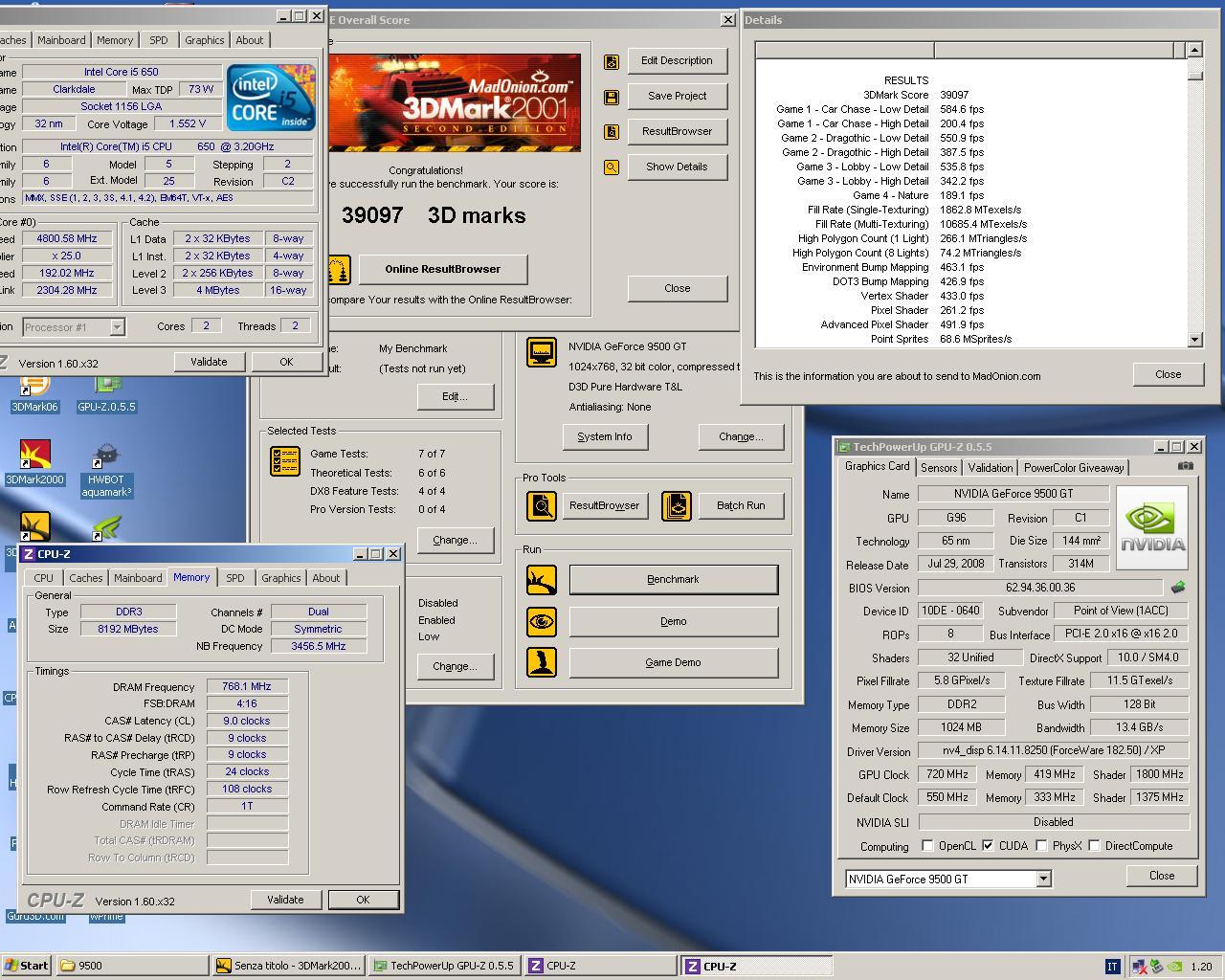Viewport: 1225px width, 980px height.
Task: Click the Start button on taskbar
Action: pos(26,966)
